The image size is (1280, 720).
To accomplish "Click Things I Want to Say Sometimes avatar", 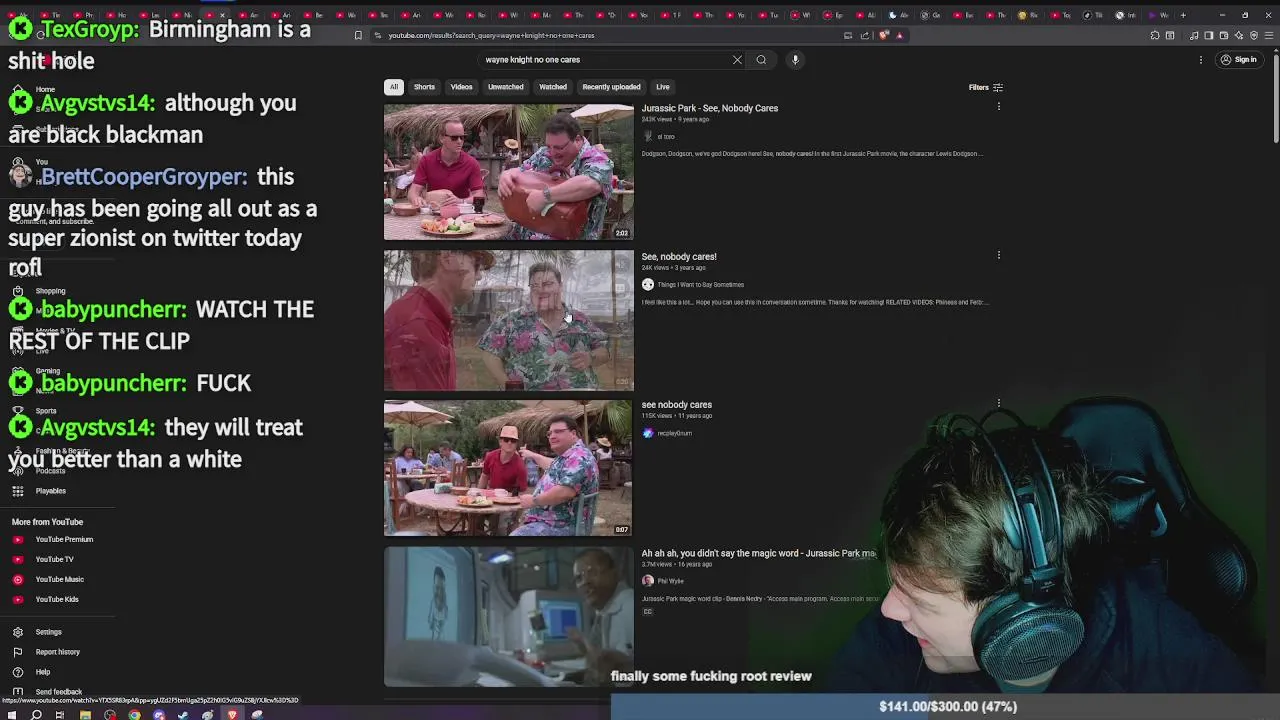I will (647, 285).
